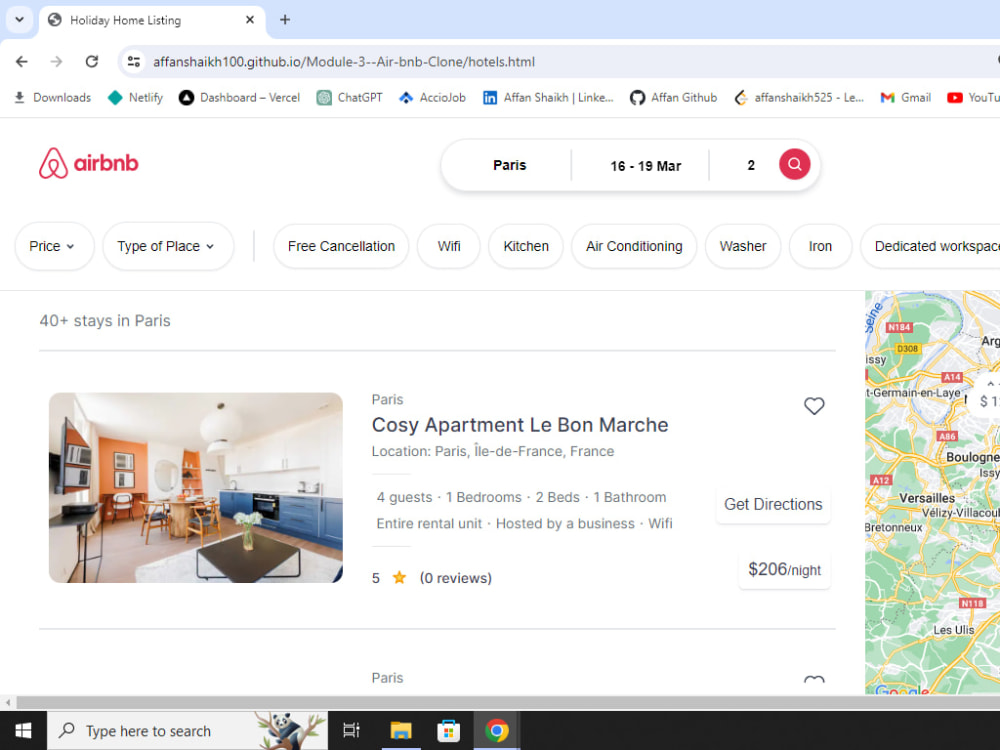Image resolution: width=1000 pixels, height=750 pixels.
Task: Toggle the Washer filter
Action: 742,246
